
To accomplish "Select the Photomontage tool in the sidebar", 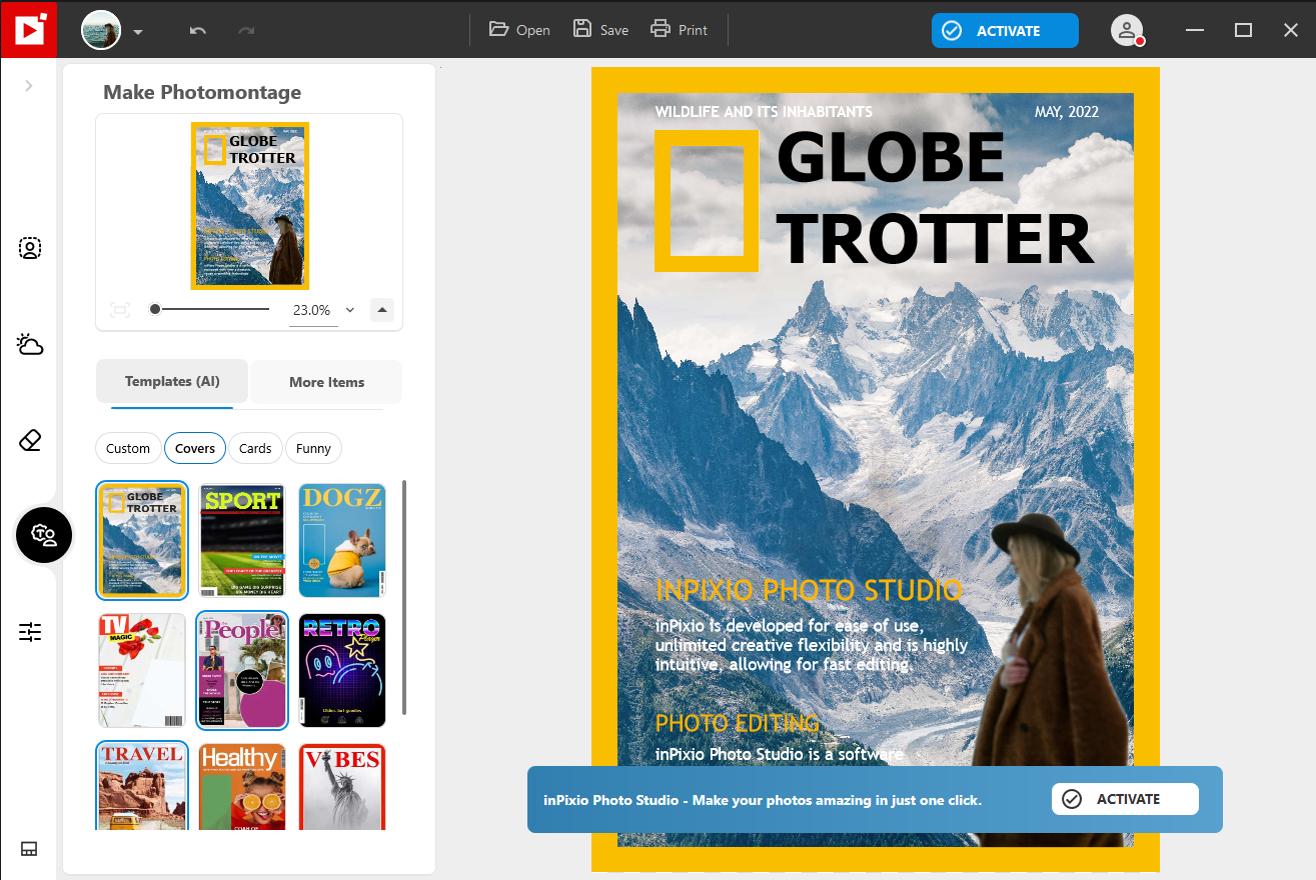I will coord(44,535).
